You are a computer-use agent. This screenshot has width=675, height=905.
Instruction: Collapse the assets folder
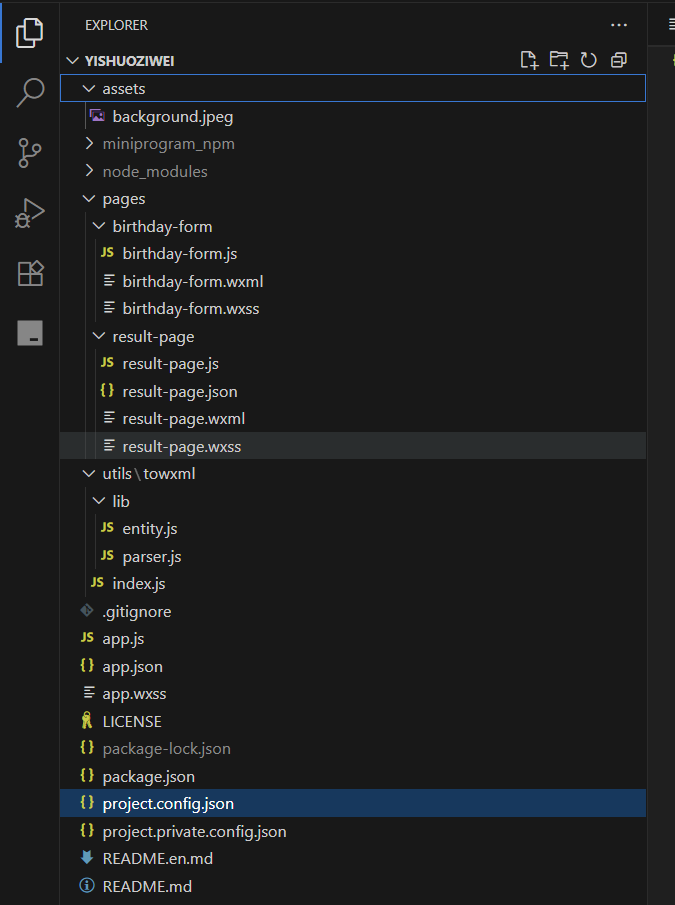coord(123,89)
